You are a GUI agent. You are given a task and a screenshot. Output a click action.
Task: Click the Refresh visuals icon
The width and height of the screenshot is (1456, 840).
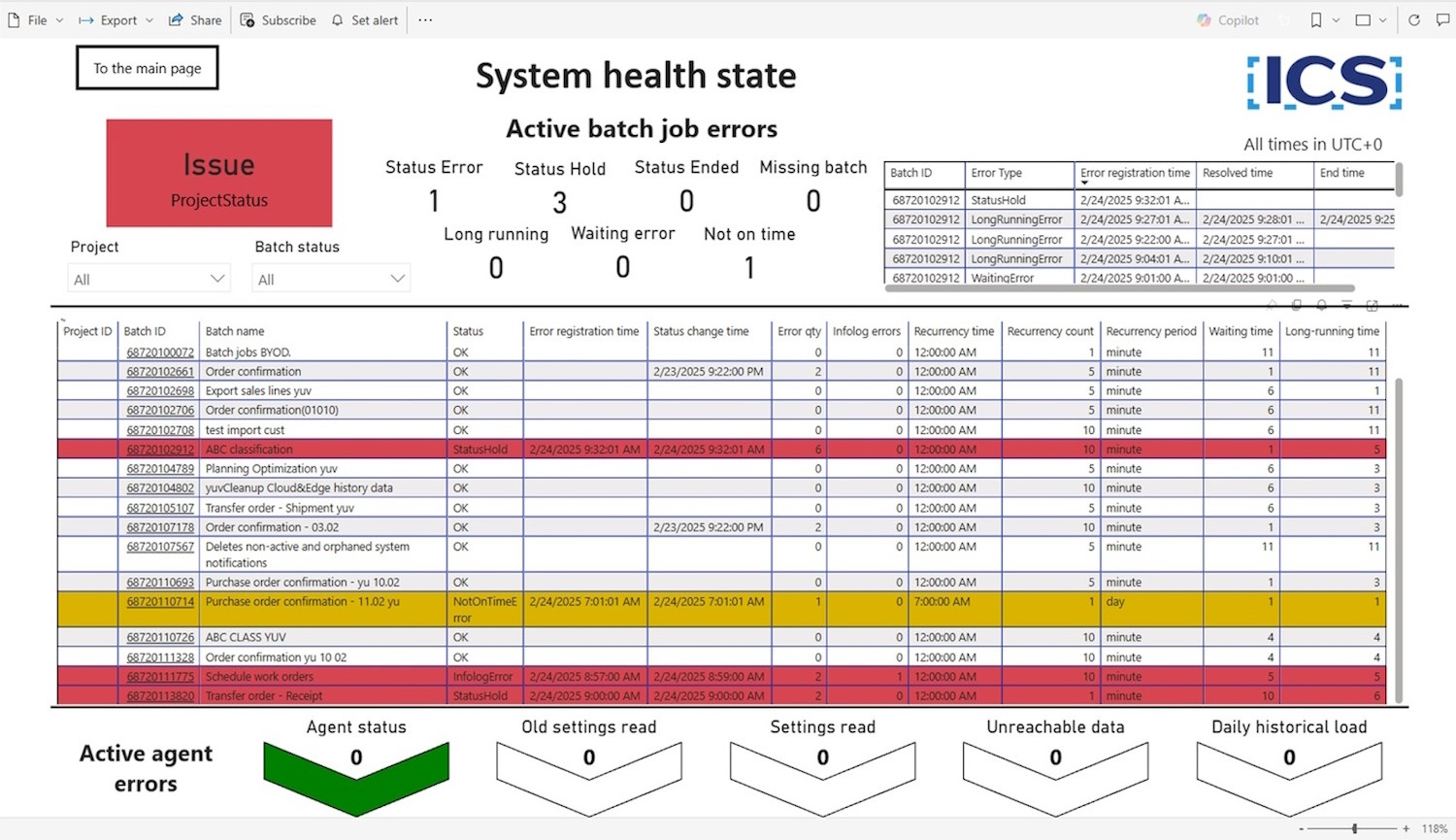pos(1414,19)
